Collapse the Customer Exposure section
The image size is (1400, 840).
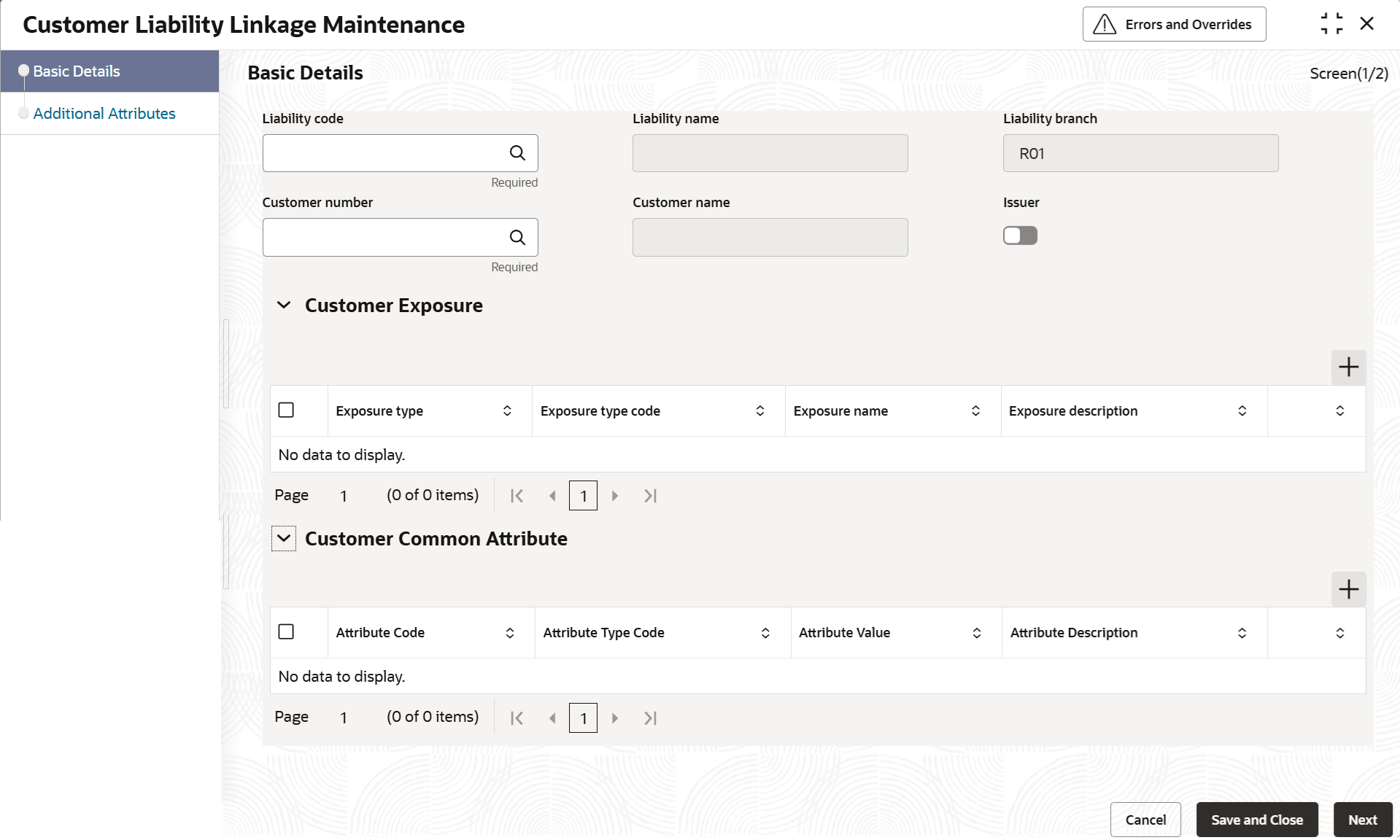pos(284,306)
